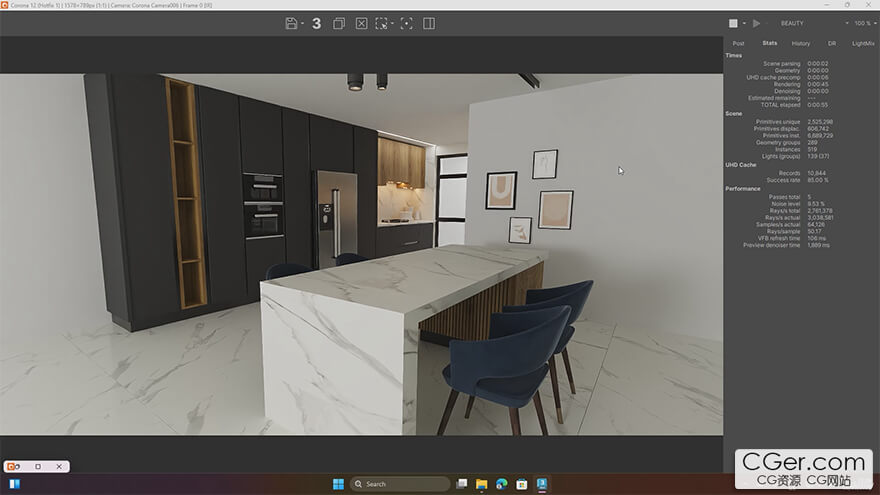Enable the render region selection tool
Screen dimensions: 880x495
(381, 24)
